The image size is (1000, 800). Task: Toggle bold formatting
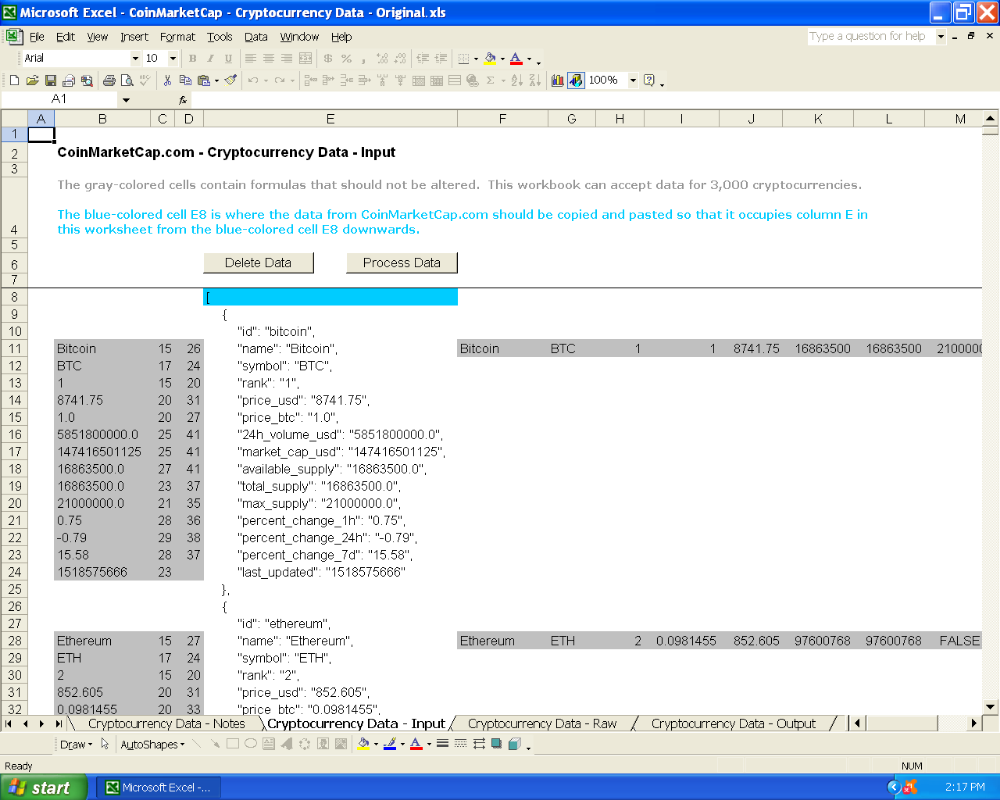tap(193, 59)
